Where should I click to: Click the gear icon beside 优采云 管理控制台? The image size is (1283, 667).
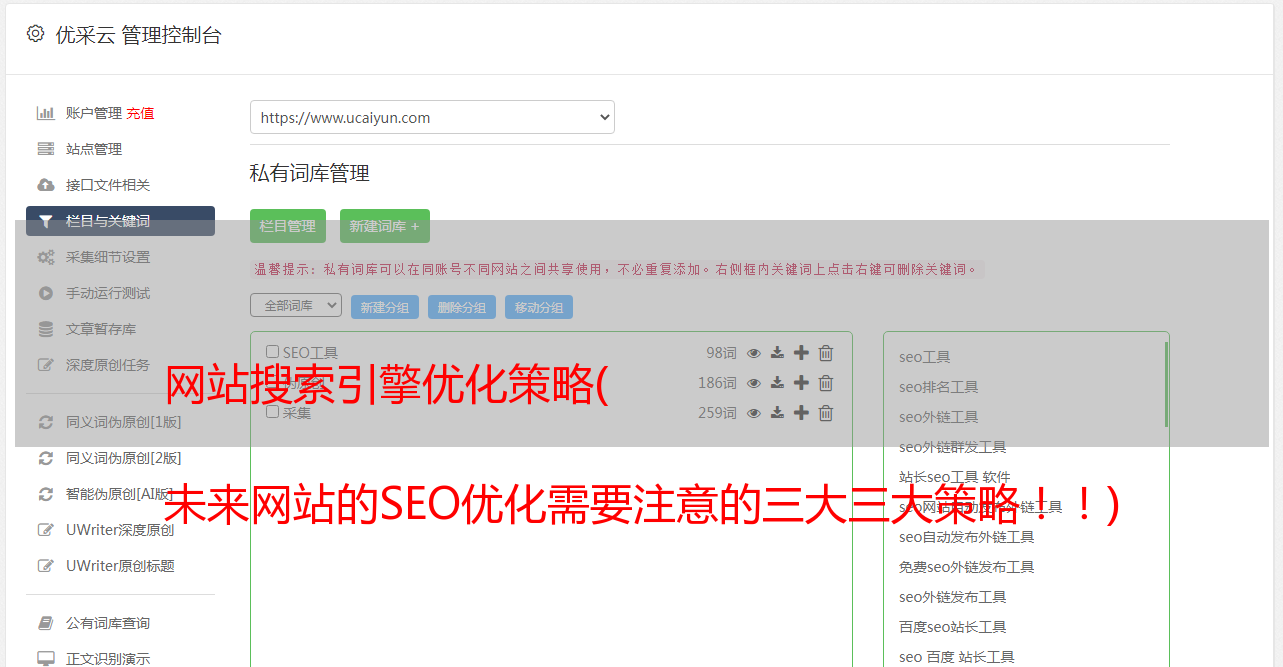(36, 34)
